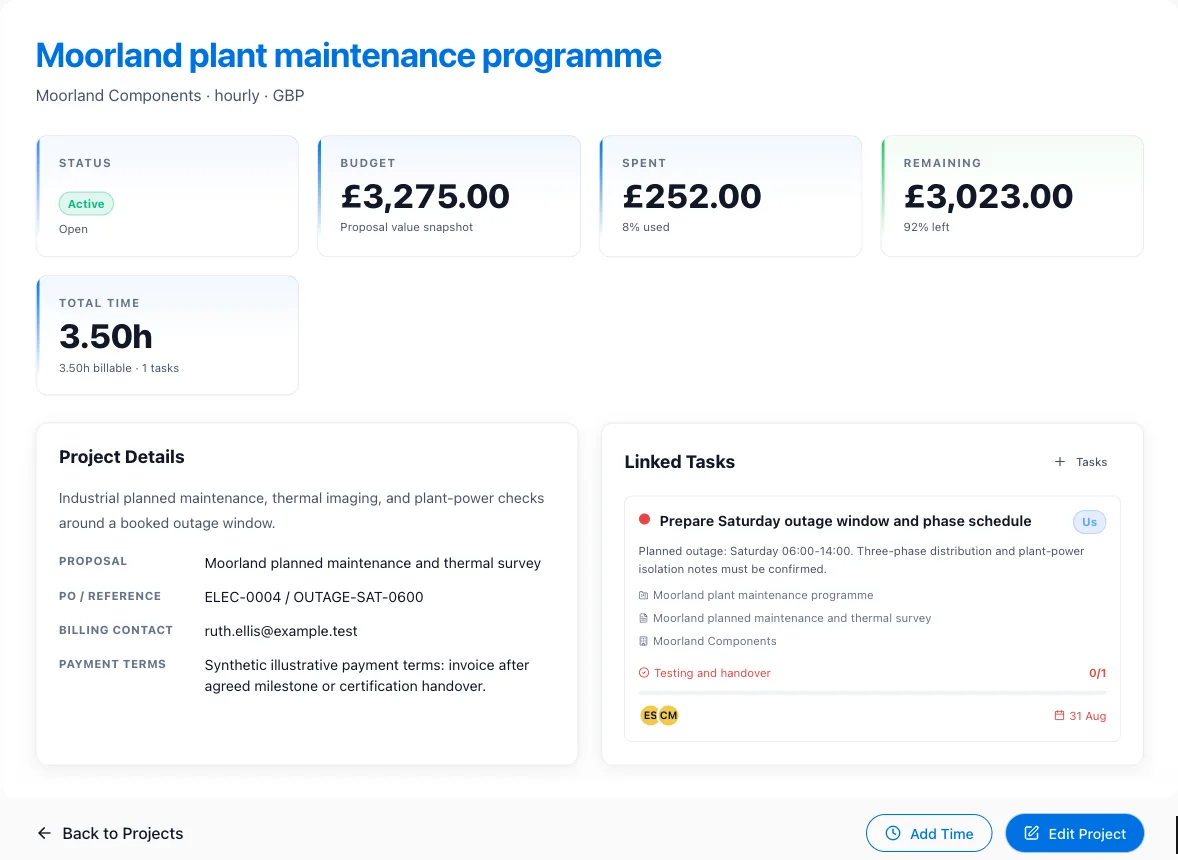
Task: Open the Edit Project button
Action: coord(1074,833)
